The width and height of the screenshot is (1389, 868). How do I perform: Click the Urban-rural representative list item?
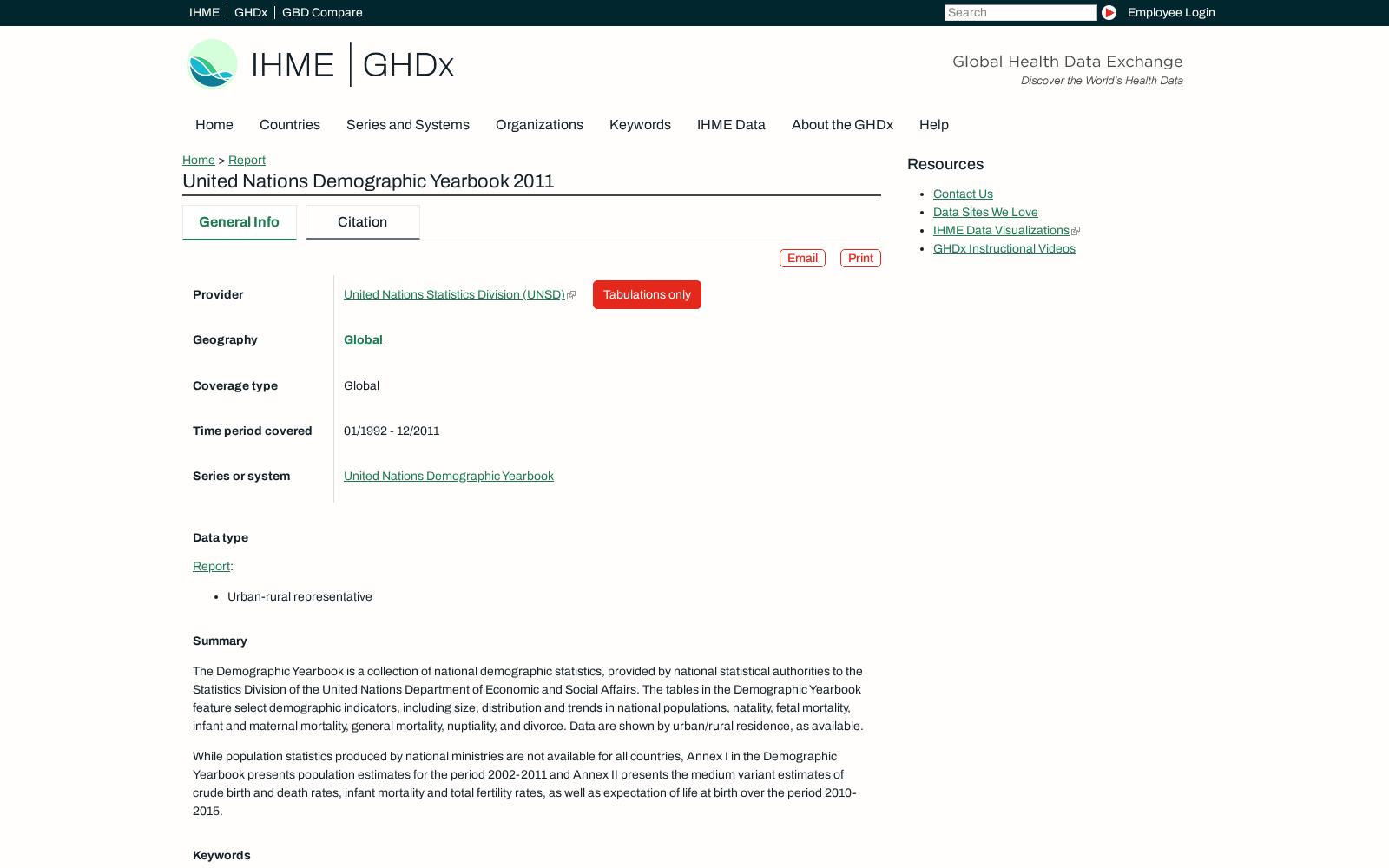(x=300, y=597)
